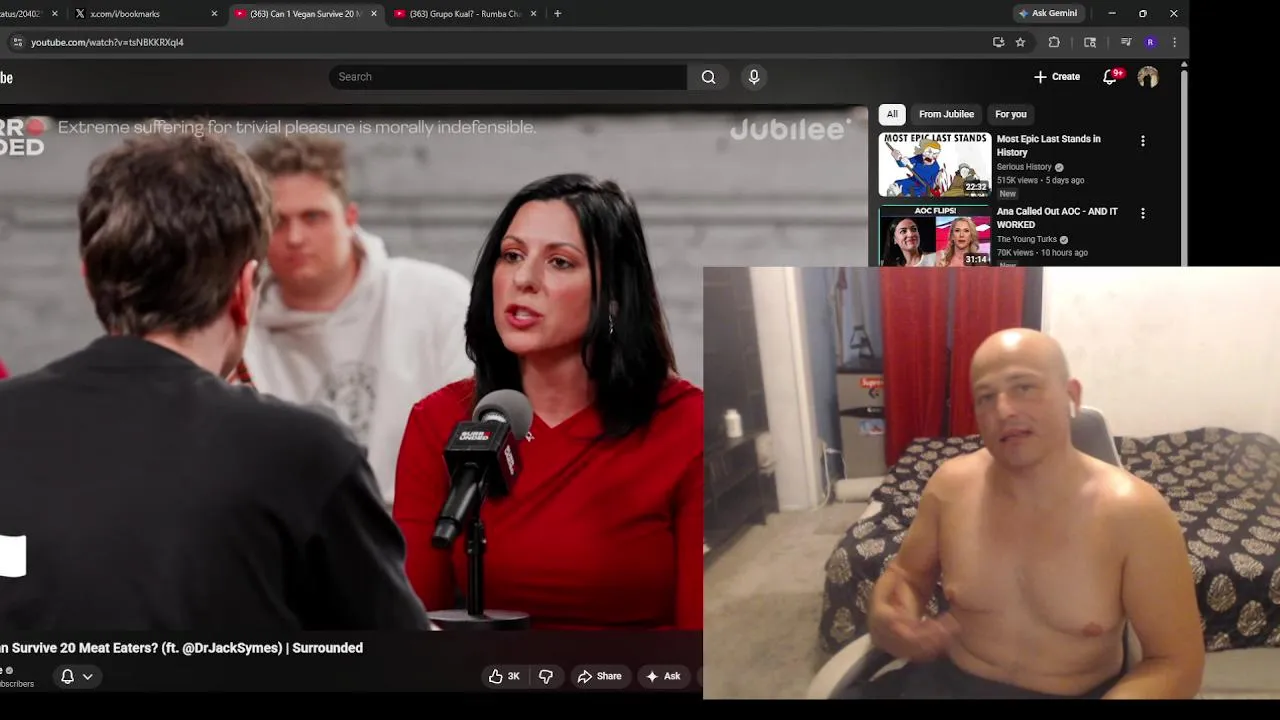This screenshot has height=720, width=1280.
Task: Open the Chrome media controls icon
Action: pyautogui.click(x=1126, y=42)
